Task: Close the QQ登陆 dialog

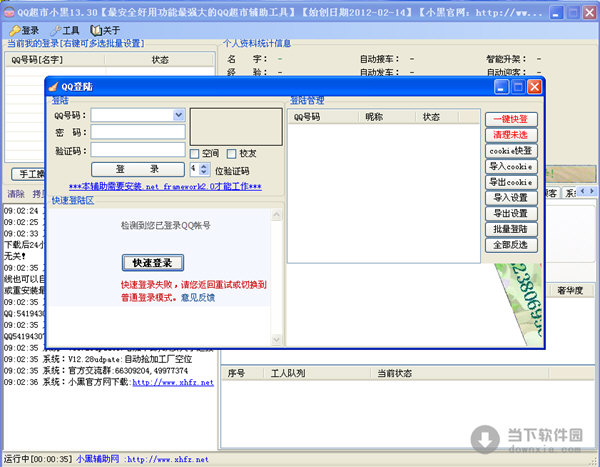Action: (x=535, y=87)
